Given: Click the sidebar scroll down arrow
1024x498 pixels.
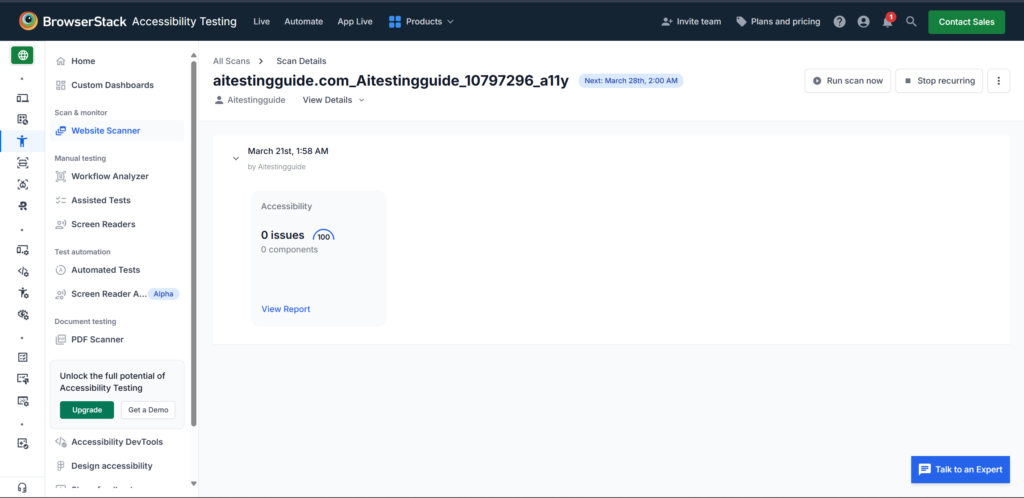Looking at the screenshot, I should [x=193, y=484].
